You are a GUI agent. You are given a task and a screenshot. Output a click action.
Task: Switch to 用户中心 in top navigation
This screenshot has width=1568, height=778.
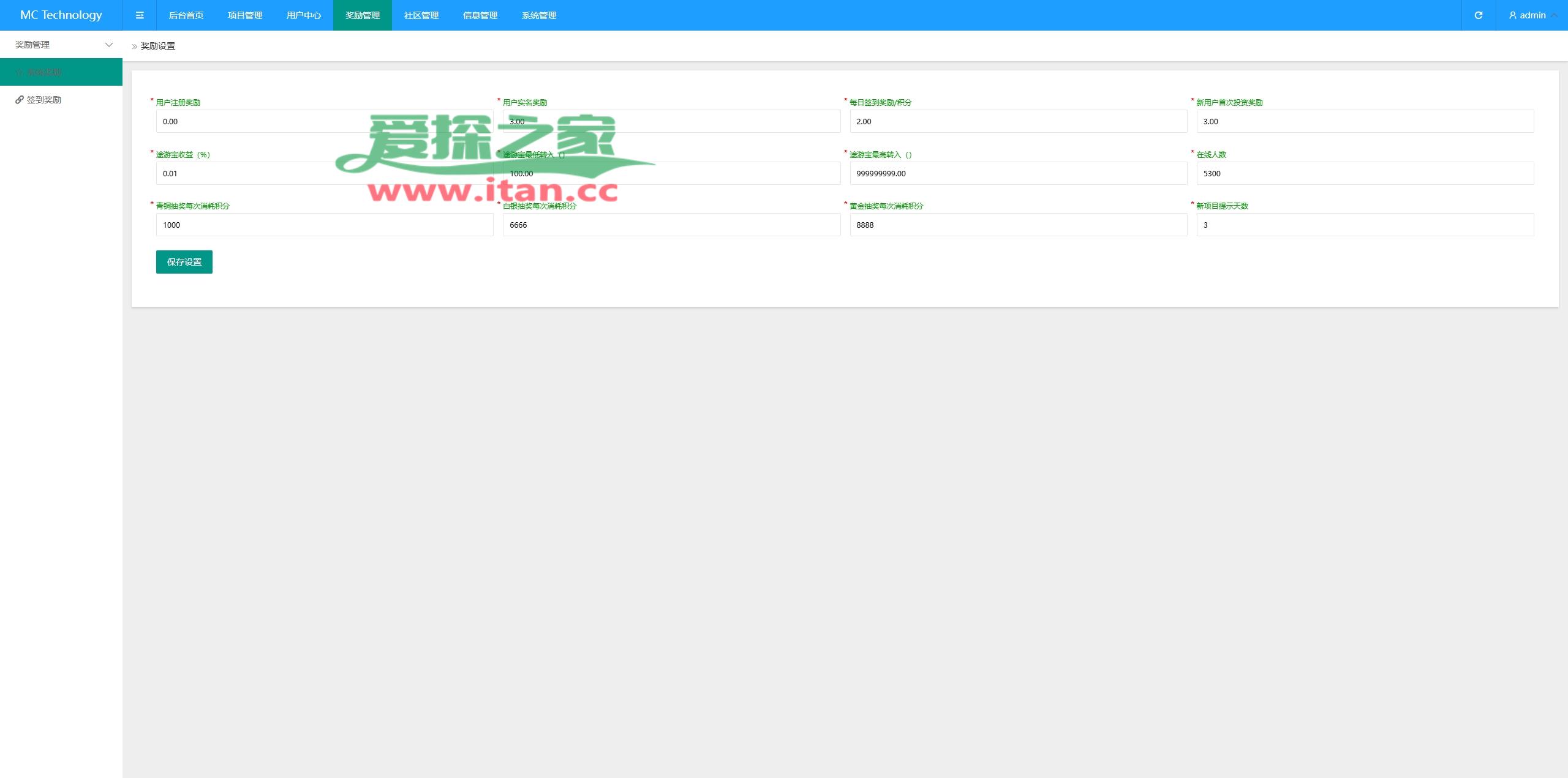click(304, 15)
